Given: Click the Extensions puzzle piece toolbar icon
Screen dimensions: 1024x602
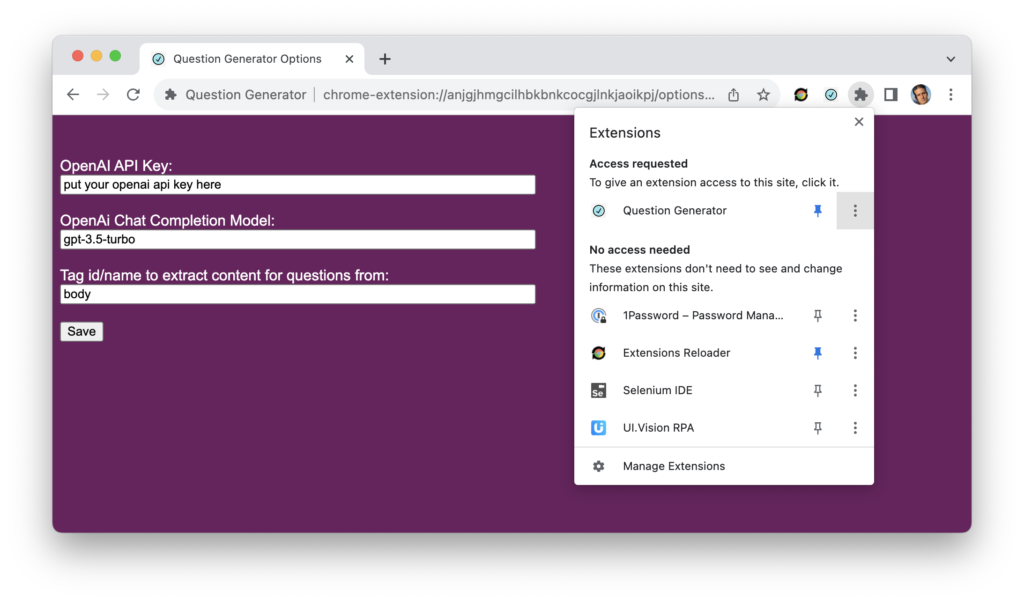Looking at the screenshot, I should [x=860, y=95].
